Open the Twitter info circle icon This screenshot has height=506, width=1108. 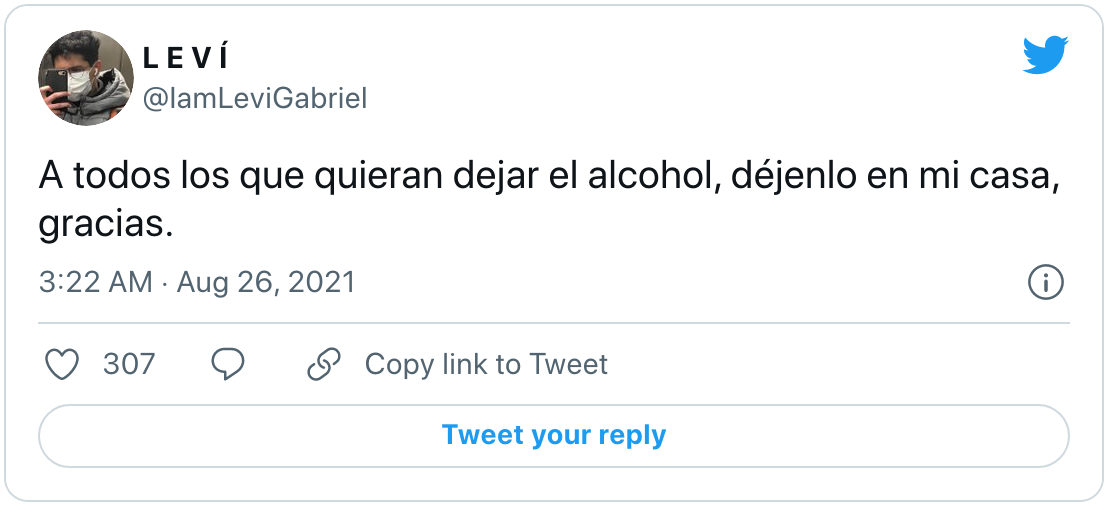[1045, 283]
